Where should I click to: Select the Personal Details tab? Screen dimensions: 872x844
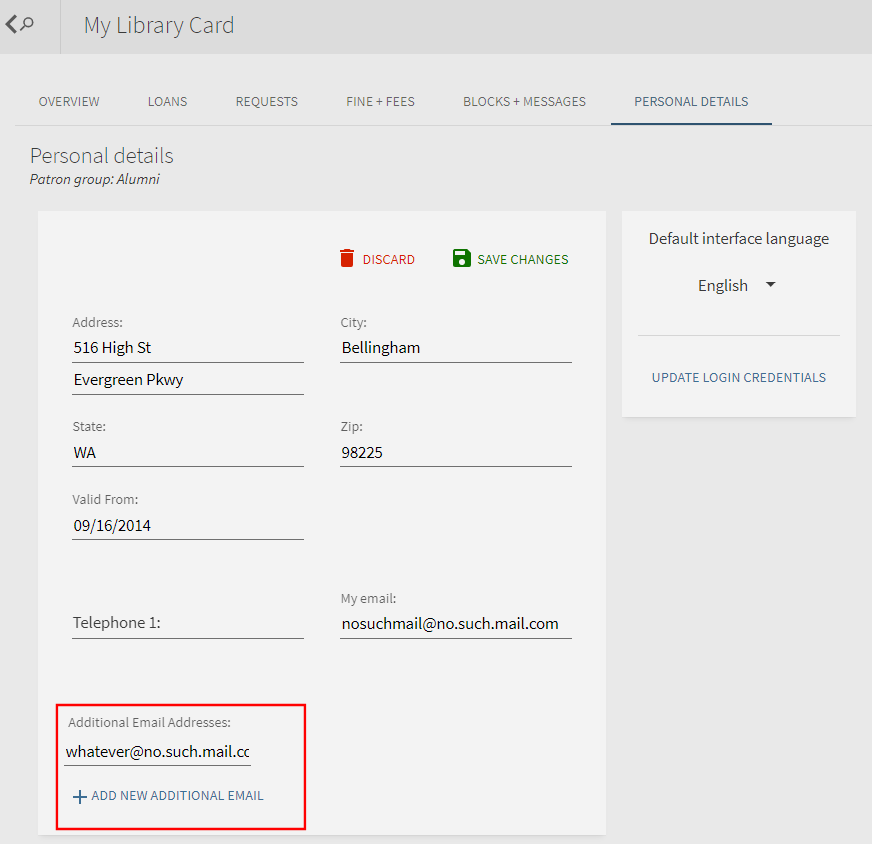(x=691, y=102)
